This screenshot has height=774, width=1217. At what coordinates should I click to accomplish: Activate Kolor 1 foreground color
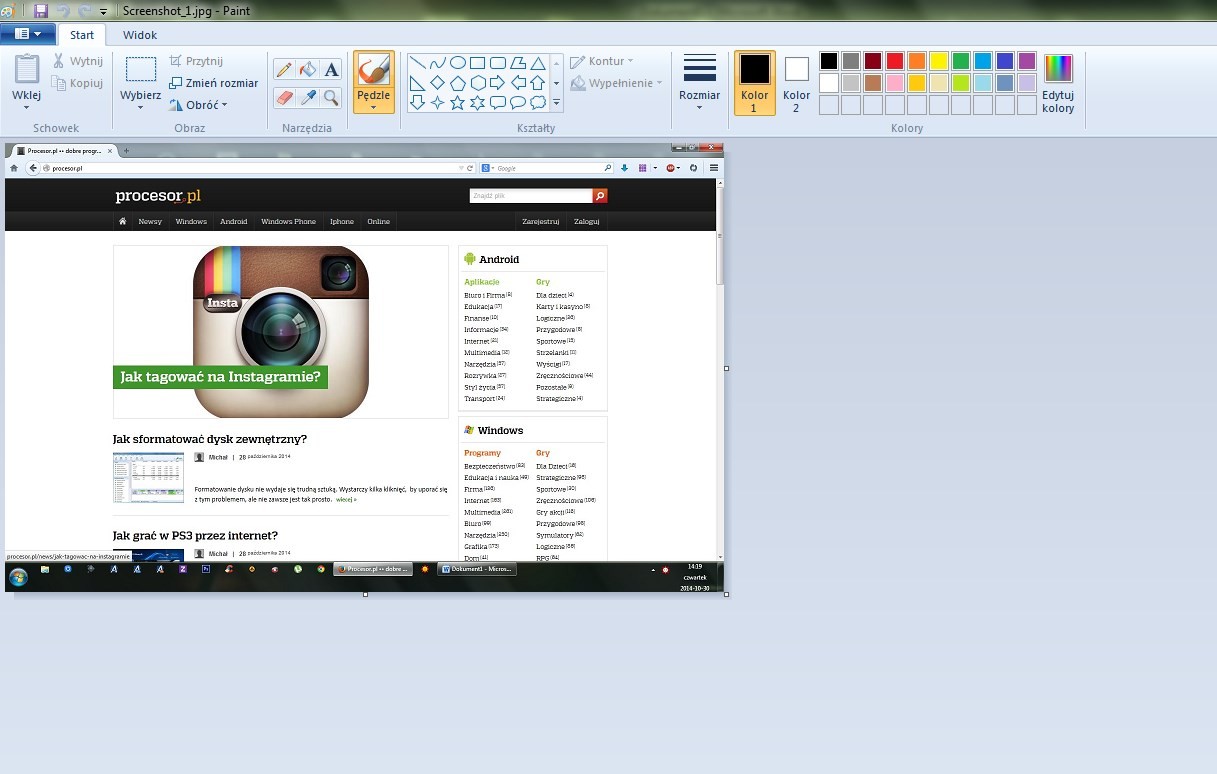(x=755, y=83)
